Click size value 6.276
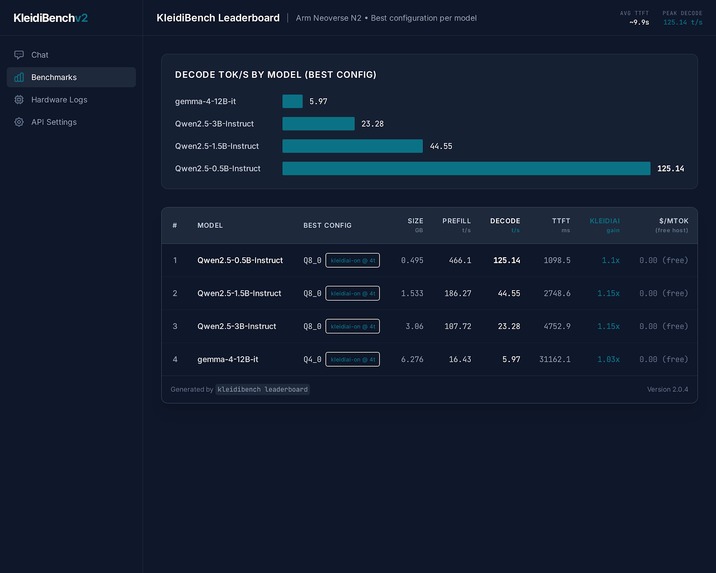The image size is (716, 573). [412, 359]
